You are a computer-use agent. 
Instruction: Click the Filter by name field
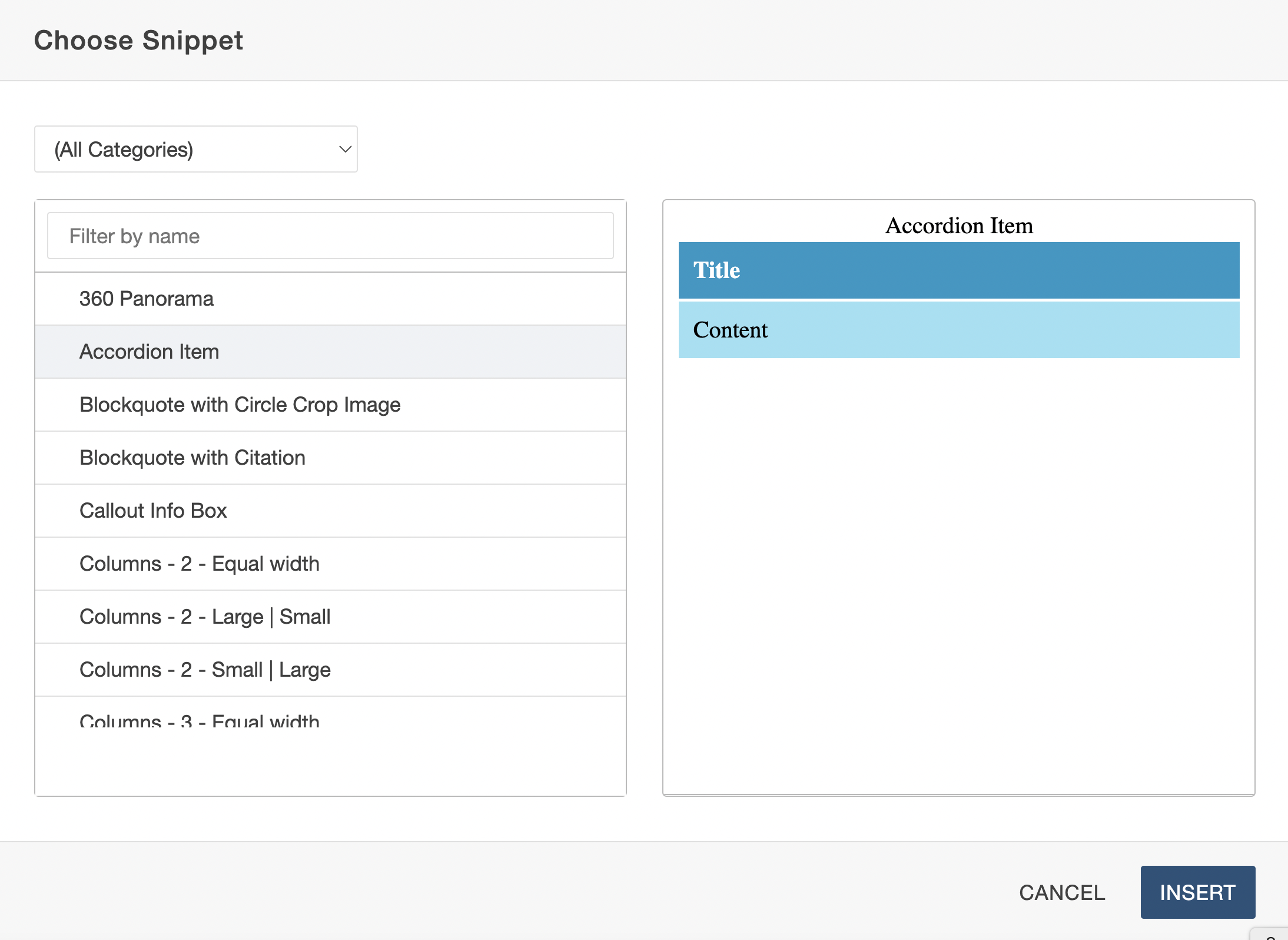(330, 236)
